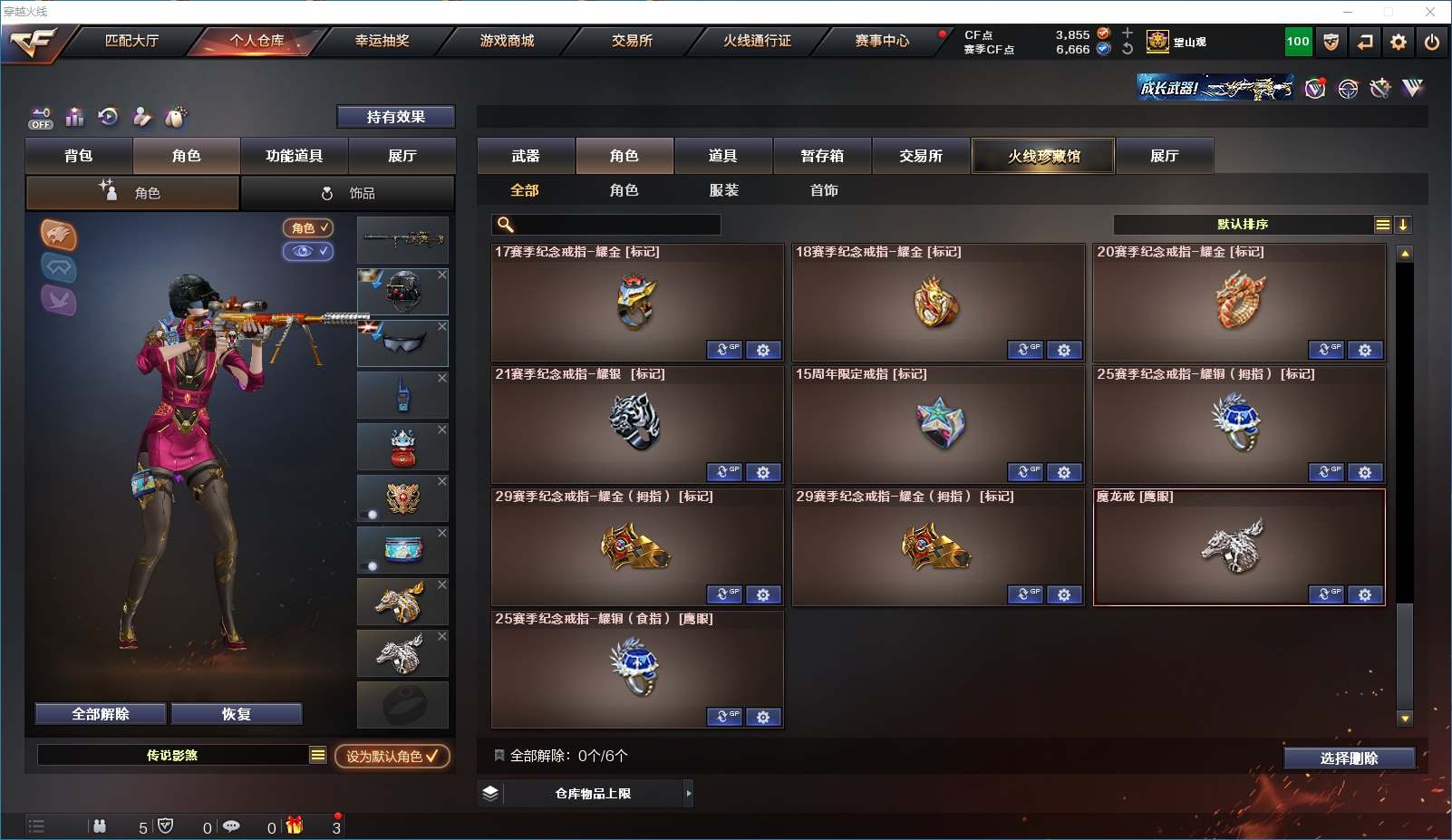
Task: Open the 传说影煞 character list dropdown
Action: [318, 755]
